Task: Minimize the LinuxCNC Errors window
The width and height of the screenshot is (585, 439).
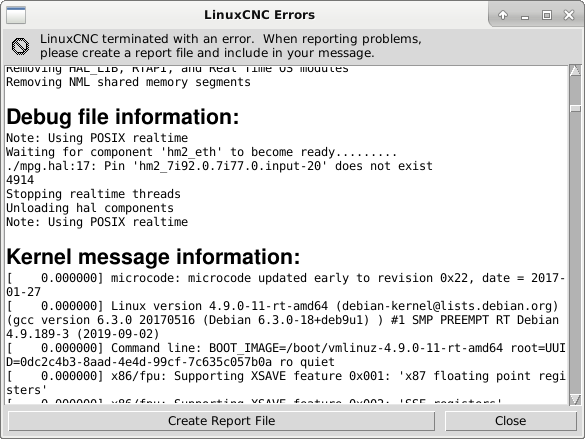Action: [x=525, y=15]
